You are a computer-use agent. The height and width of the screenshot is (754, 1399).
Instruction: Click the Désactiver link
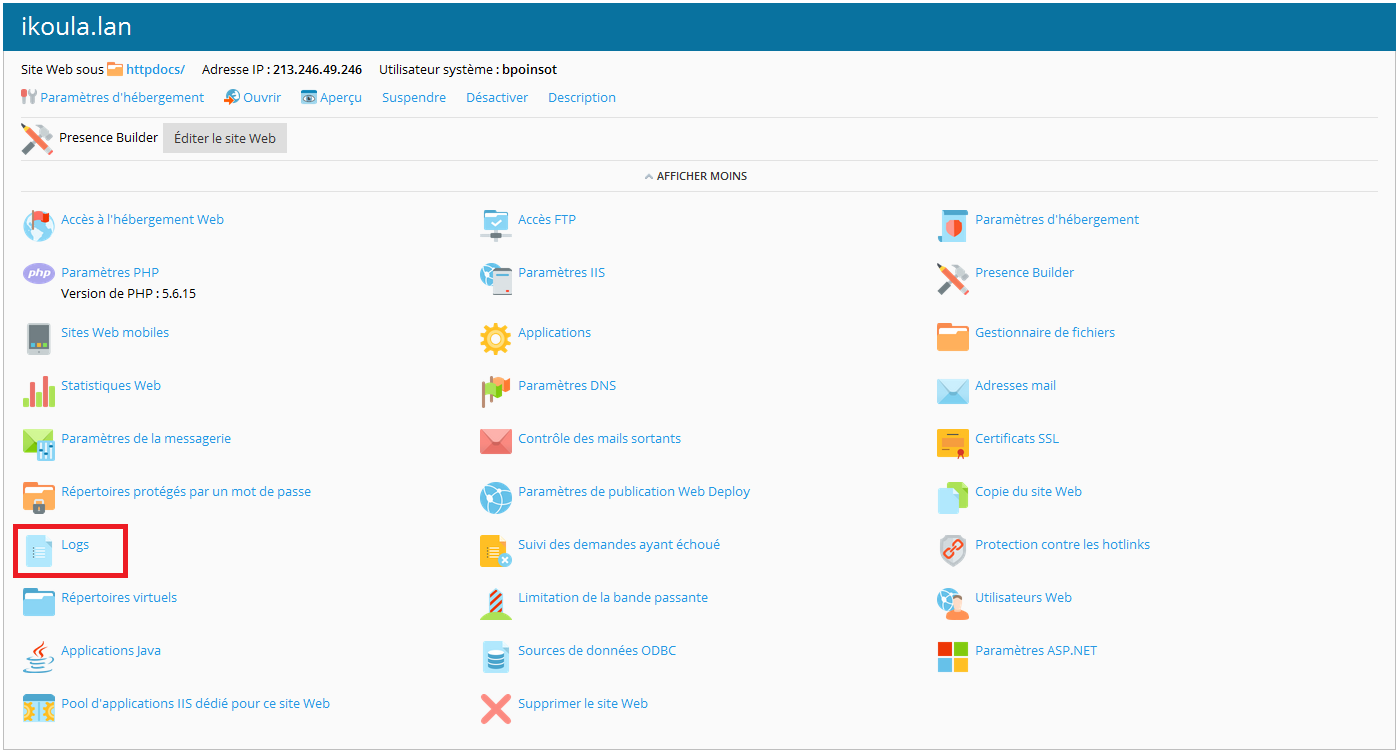coord(496,97)
